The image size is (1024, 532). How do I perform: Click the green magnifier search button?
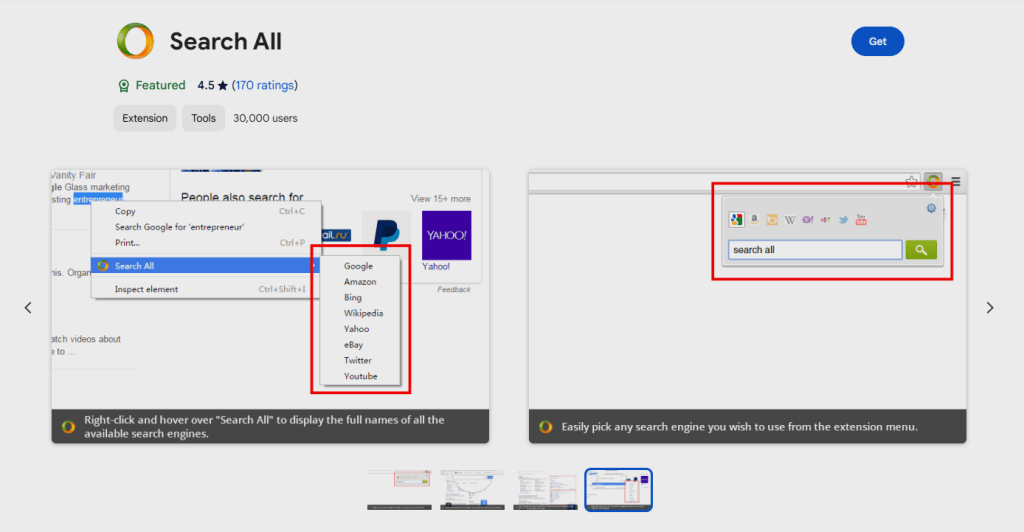(921, 250)
